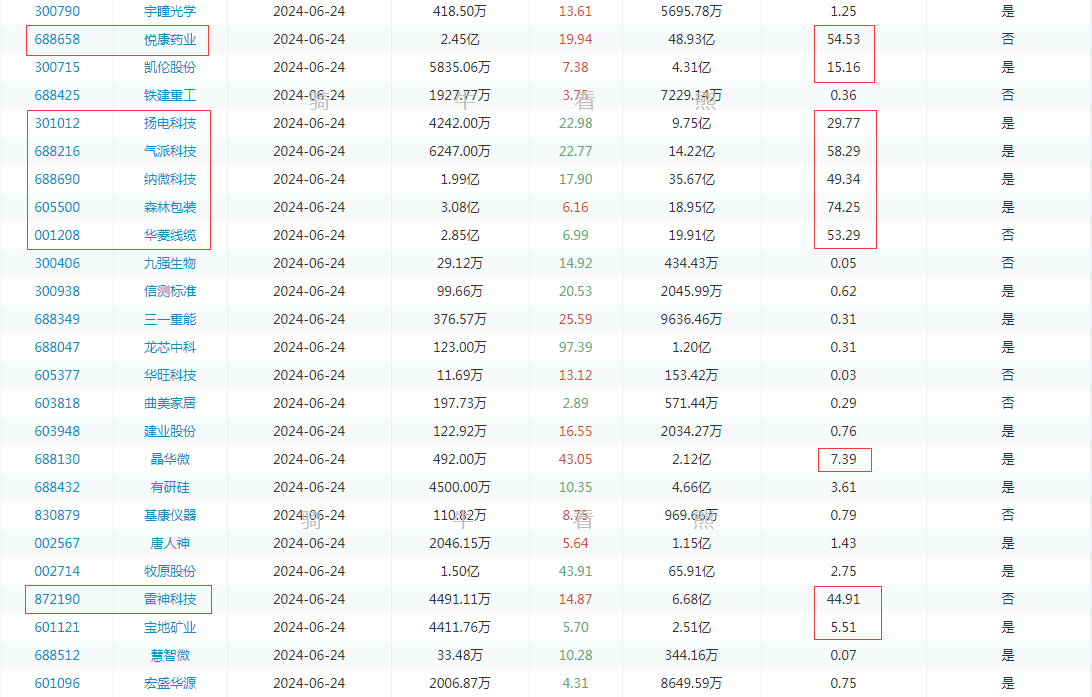Click on 三一重能 stock name
The image size is (1092, 697).
170,320
